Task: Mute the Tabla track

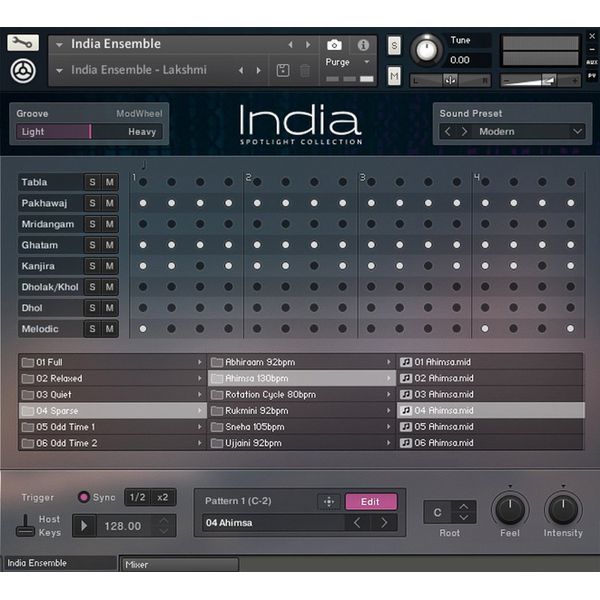Action: pyautogui.click(x=110, y=182)
